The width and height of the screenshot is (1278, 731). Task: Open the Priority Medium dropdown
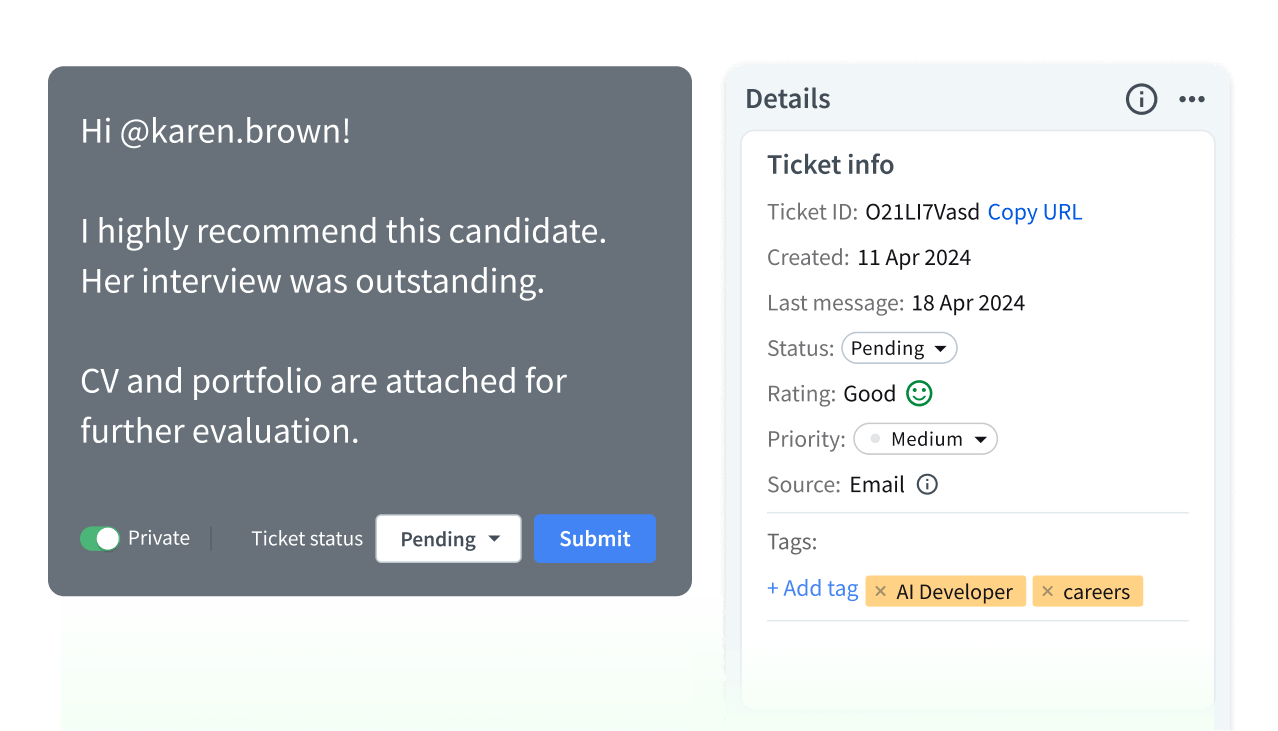click(x=925, y=438)
